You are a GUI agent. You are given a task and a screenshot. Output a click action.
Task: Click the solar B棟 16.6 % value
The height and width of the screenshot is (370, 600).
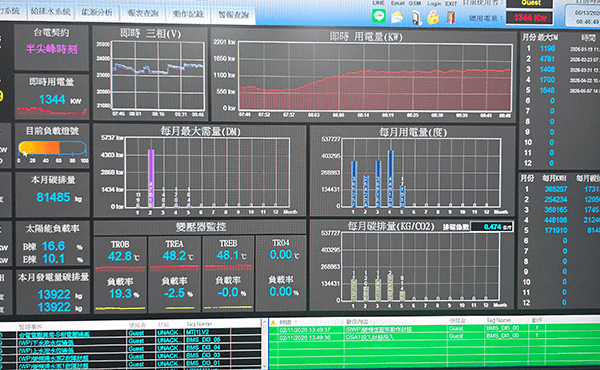click(53, 246)
